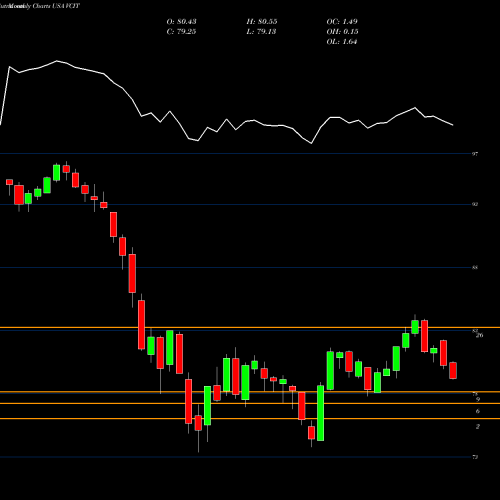Image resolution: width=500 pixels, height=500 pixels.
Task: Click the OL: 1.64 value
Action: 342,42
